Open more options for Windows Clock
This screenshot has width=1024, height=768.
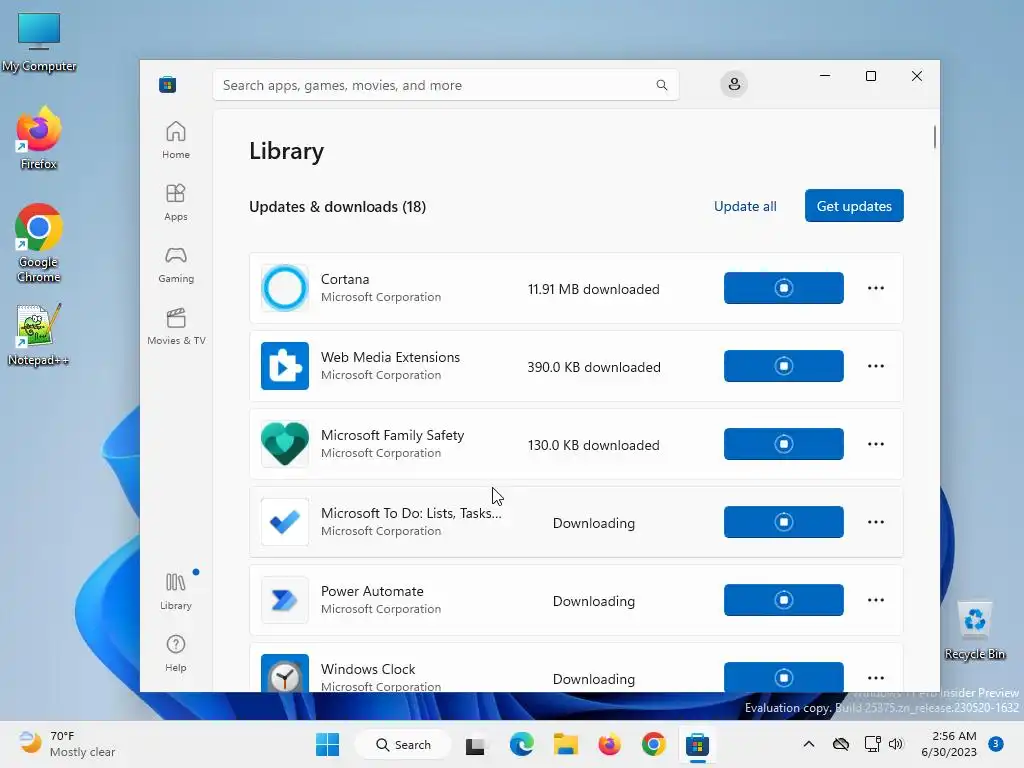tap(876, 678)
